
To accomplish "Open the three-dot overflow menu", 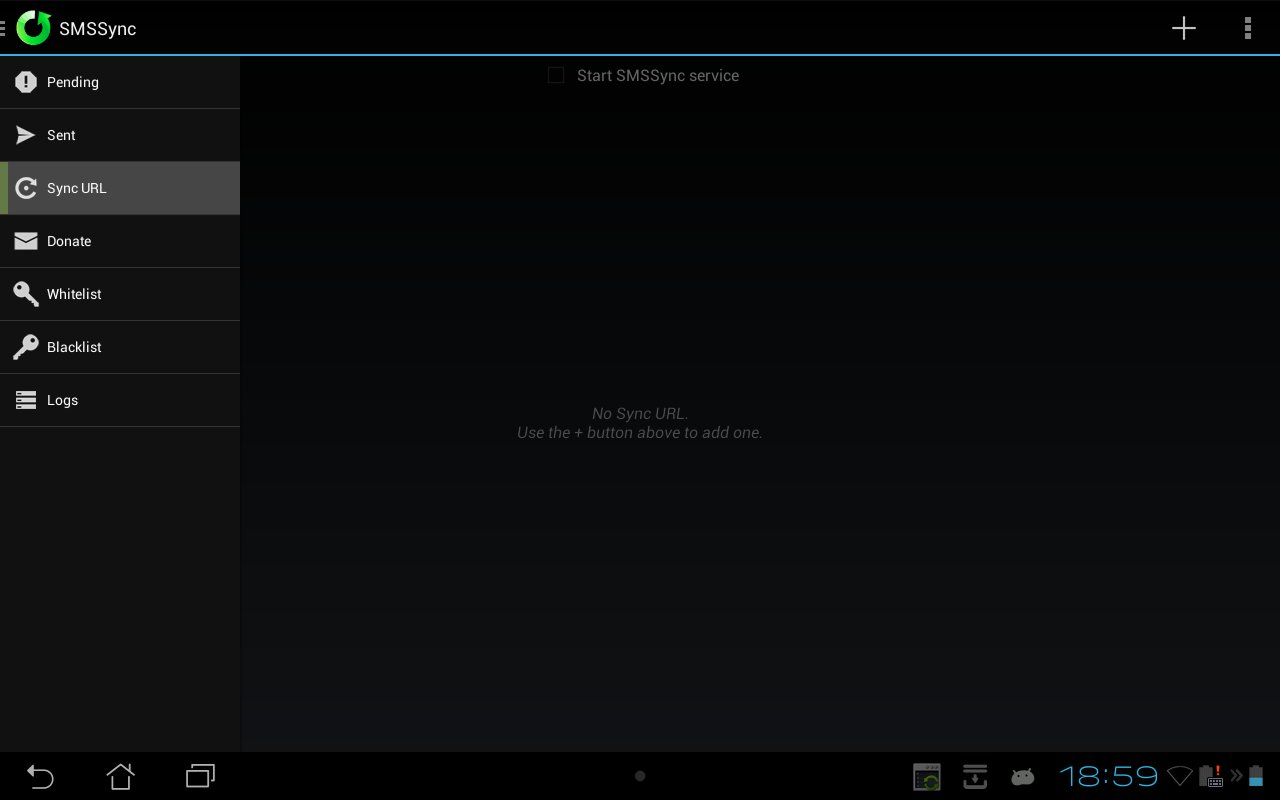I will pyautogui.click(x=1247, y=28).
